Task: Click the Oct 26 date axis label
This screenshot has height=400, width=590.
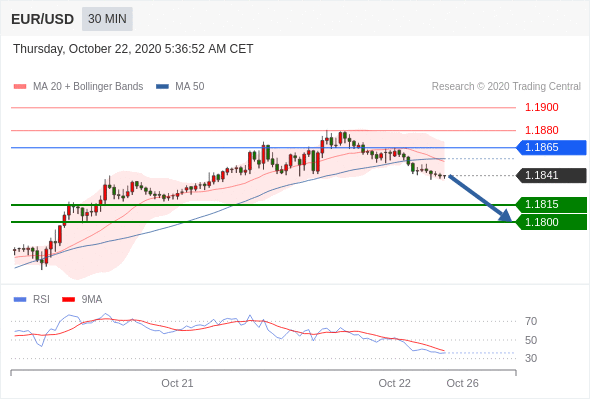Action: pyautogui.click(x=462, y=383)
